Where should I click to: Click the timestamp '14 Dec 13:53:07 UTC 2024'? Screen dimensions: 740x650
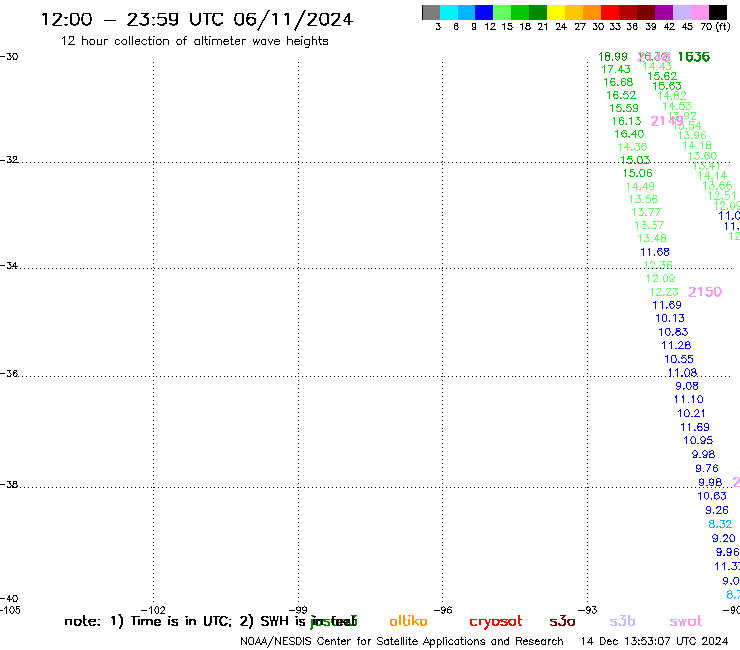click(654, 642)
